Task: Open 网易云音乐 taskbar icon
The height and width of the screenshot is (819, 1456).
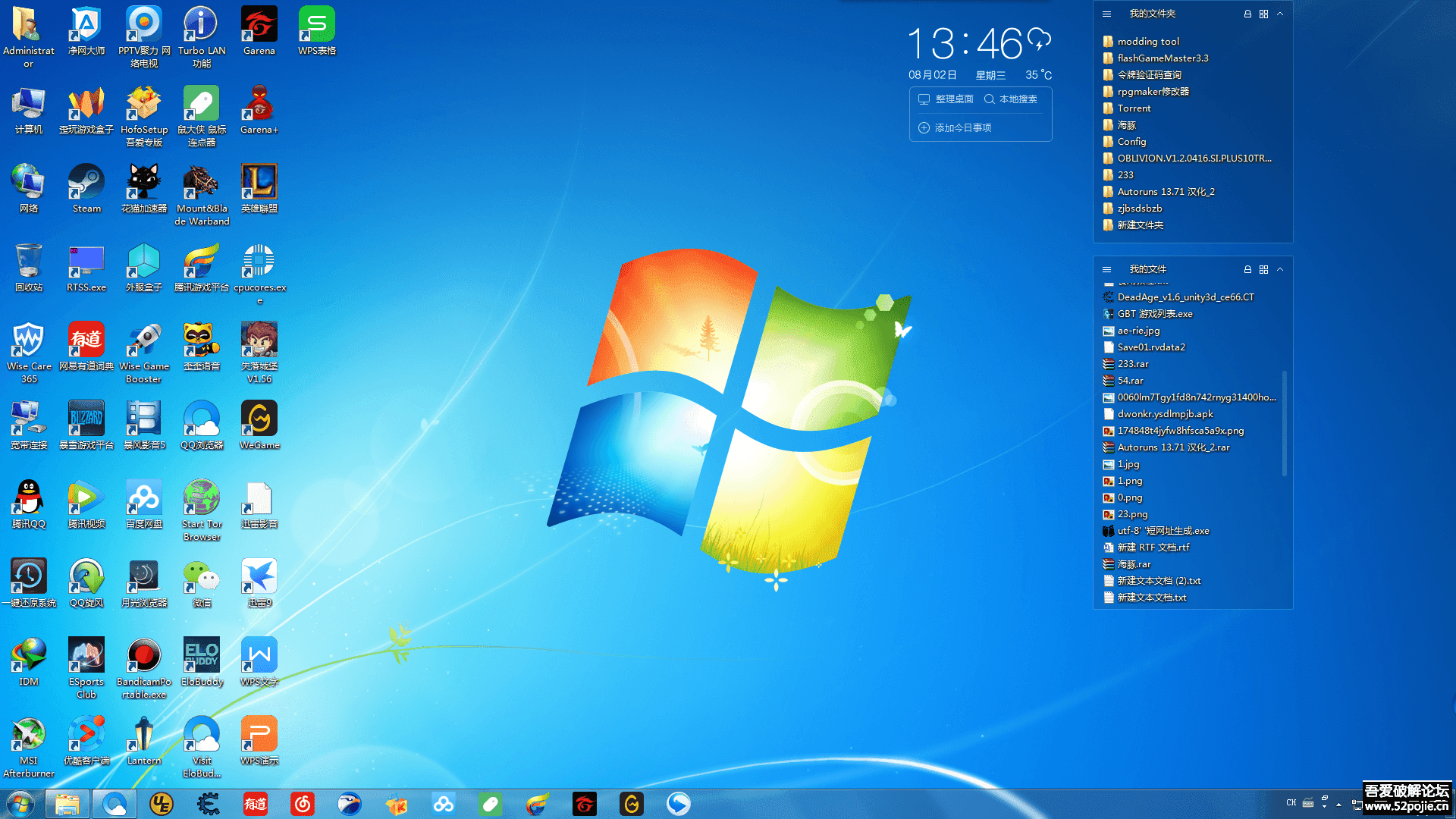Action: pos(303,804)
